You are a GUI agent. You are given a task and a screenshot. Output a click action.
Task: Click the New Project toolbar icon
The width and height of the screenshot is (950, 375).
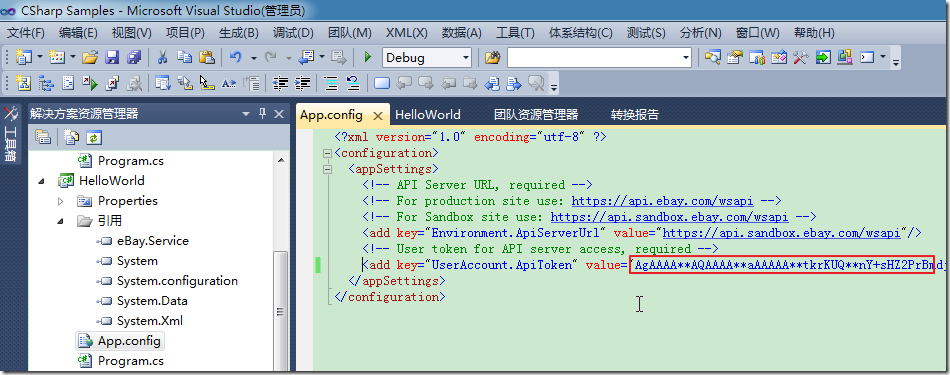24,58
